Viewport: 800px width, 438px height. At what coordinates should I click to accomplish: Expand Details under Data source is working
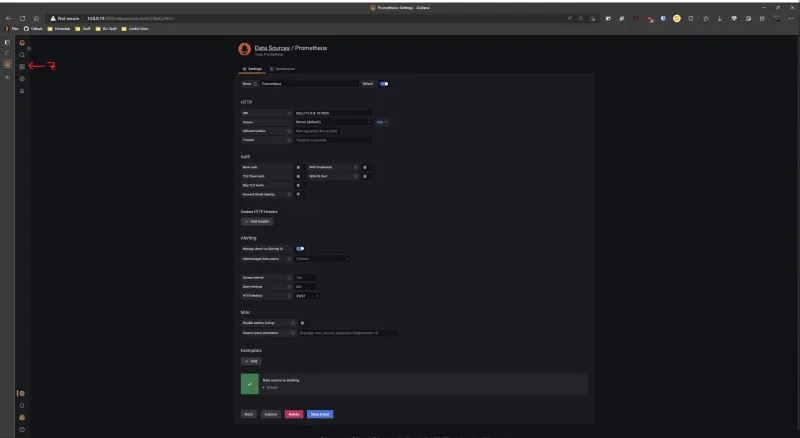(271, 387)
